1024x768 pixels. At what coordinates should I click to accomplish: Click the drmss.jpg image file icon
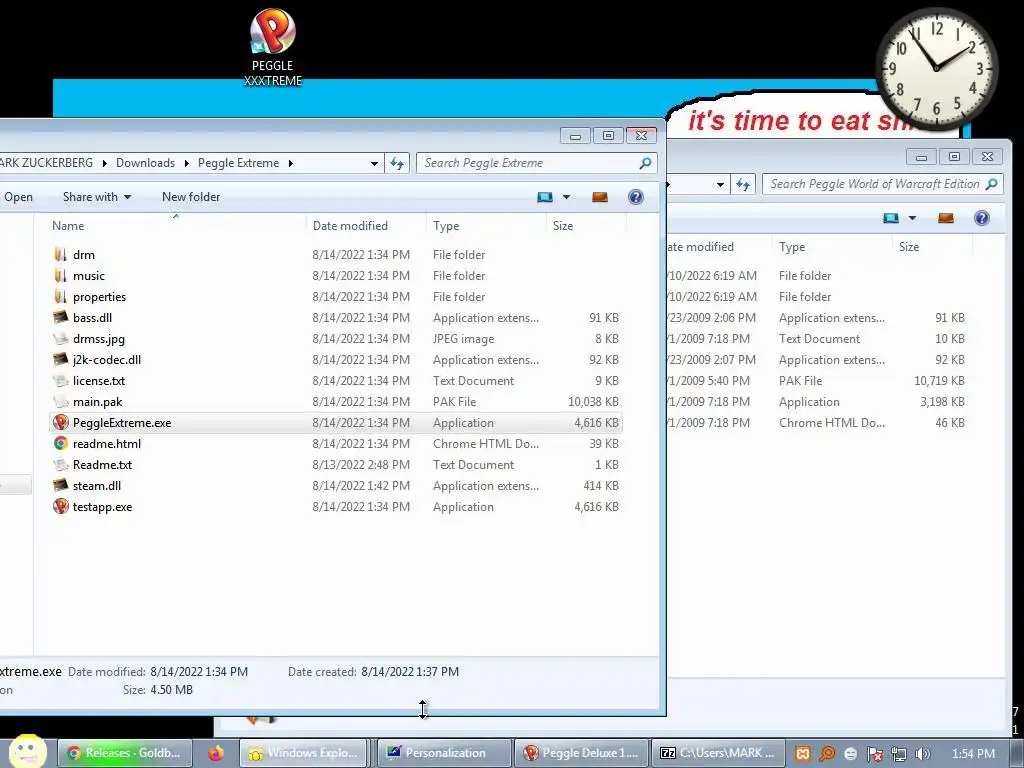click(x=61, y=338)
